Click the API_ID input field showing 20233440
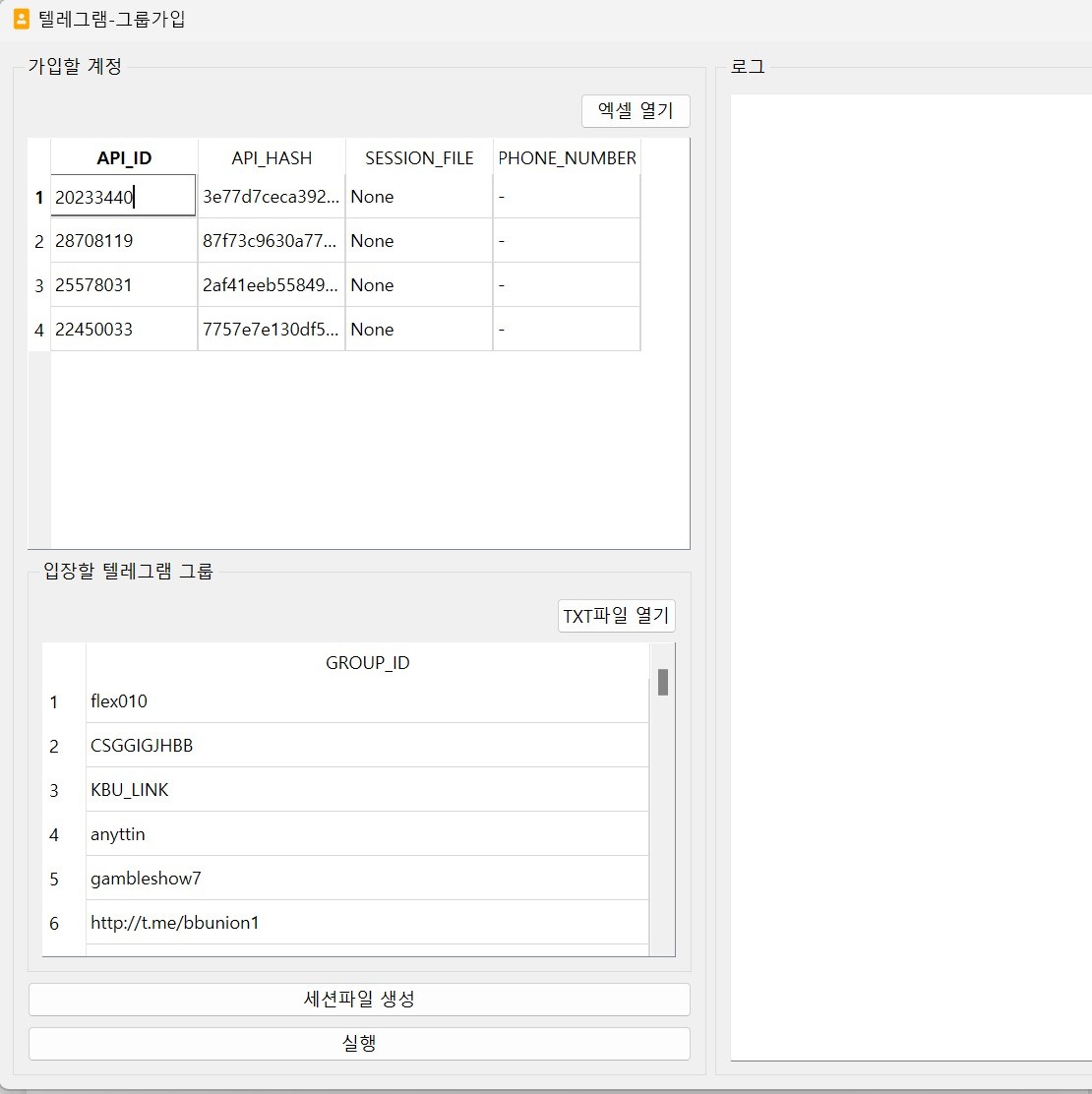The height and width of the screenshot is (1094, 1092). 123,196
